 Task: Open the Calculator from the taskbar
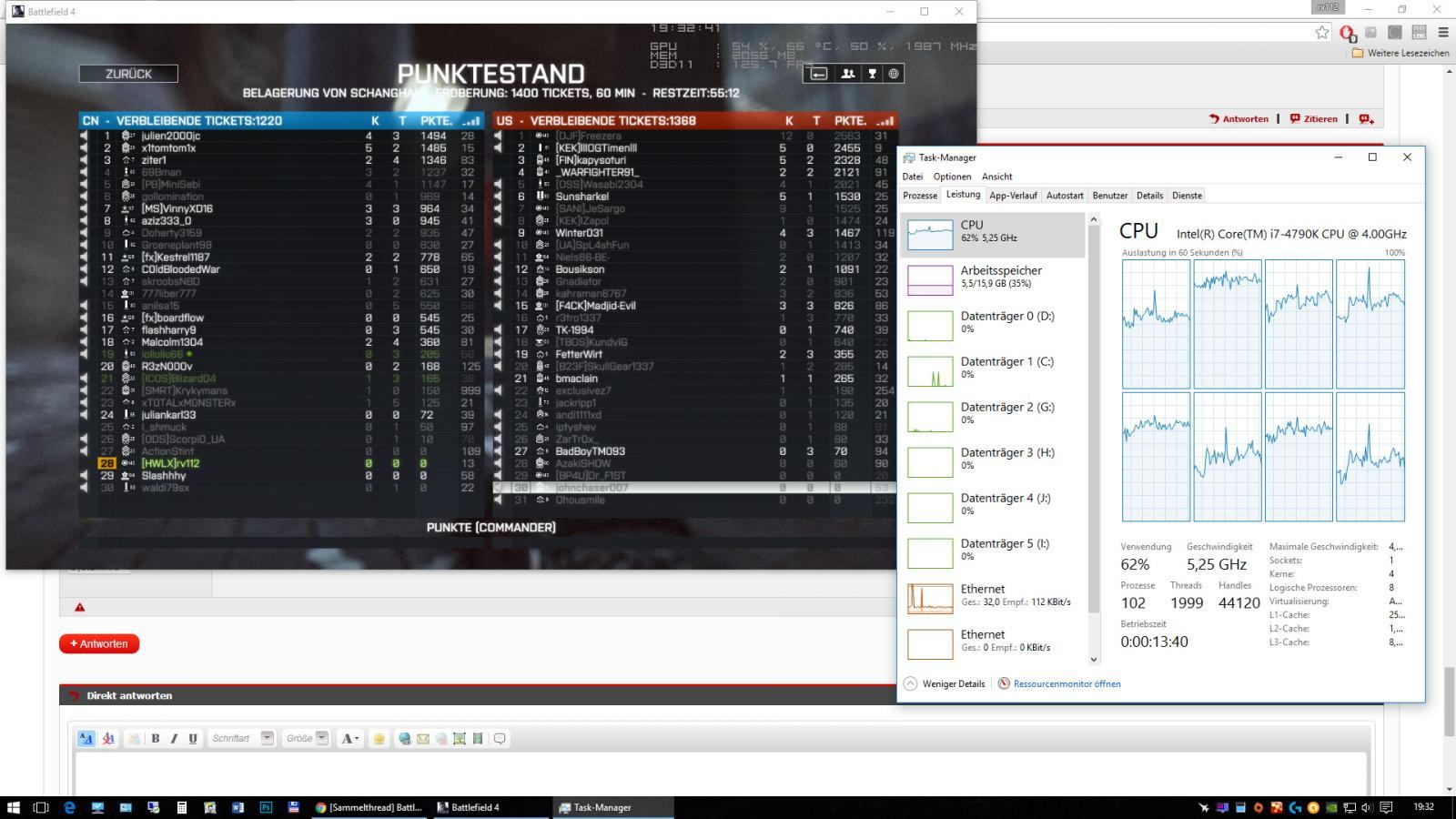[182, 807]
